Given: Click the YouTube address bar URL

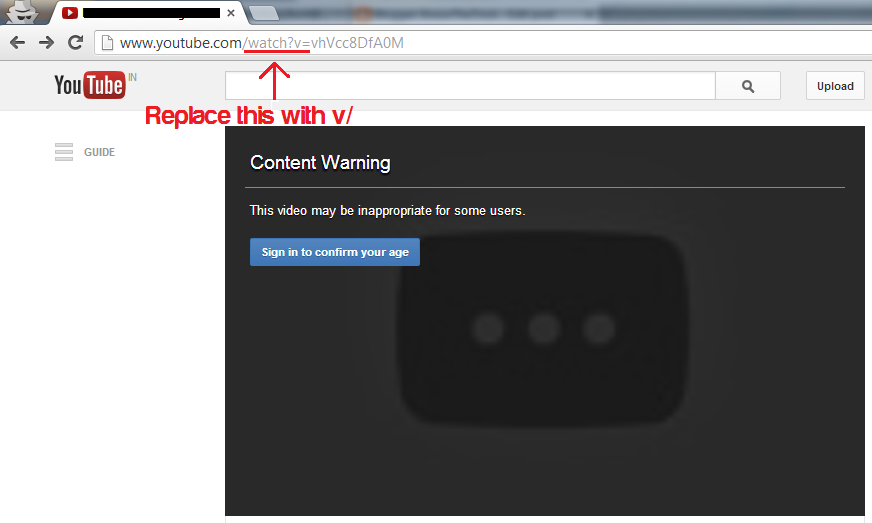Looking at the screenshot, I should click(x=262, y=43).
